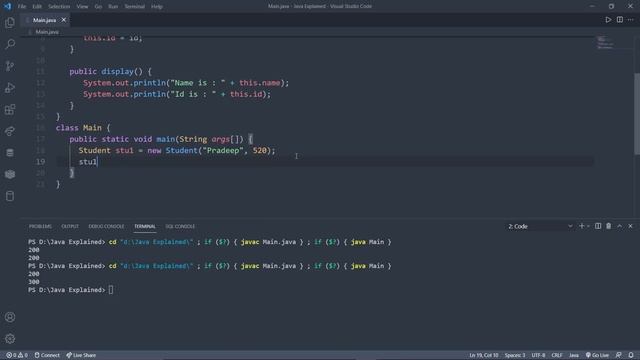
Task: Change line ending via CRLF indicator
Action: tap(557, 355)
